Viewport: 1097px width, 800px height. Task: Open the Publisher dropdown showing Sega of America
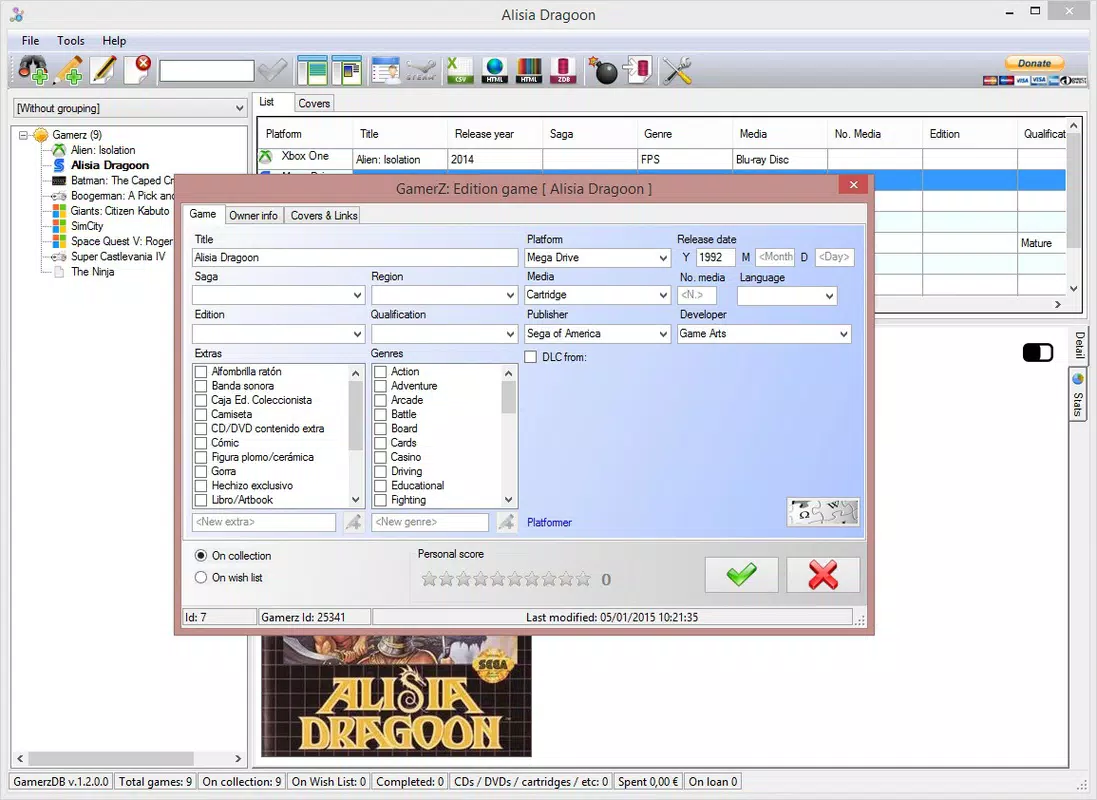pos(598,334)
